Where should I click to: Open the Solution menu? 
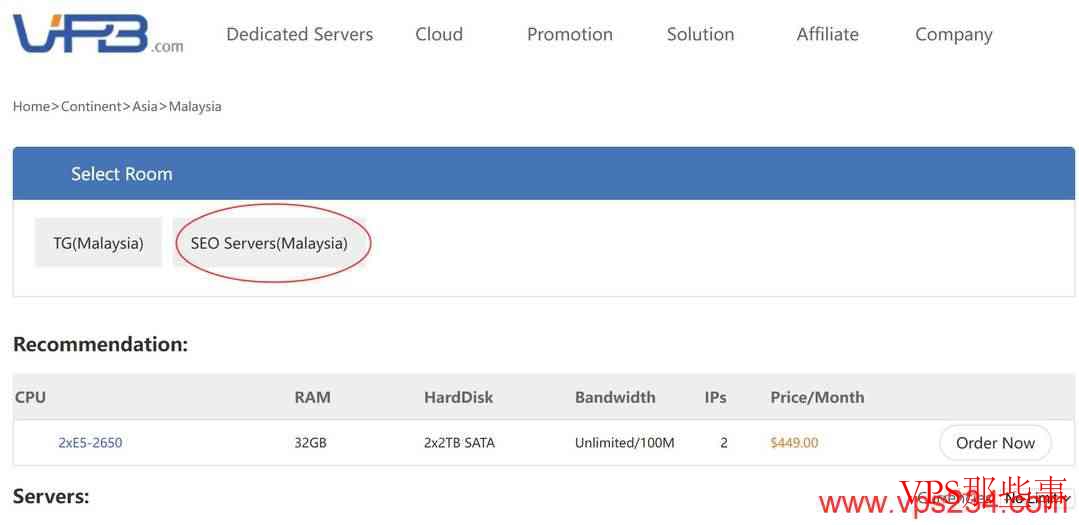tap(701, 34)
